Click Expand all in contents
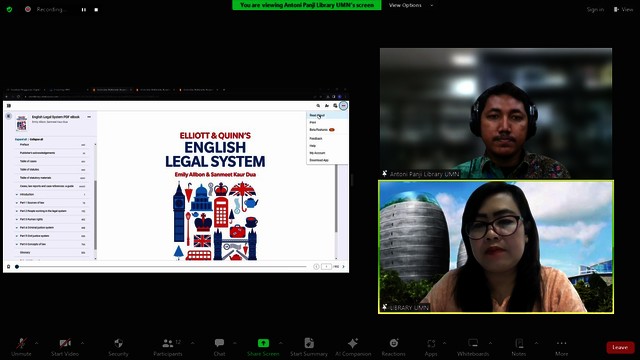This screenshot has height=360, width=640. coord(21,139)
